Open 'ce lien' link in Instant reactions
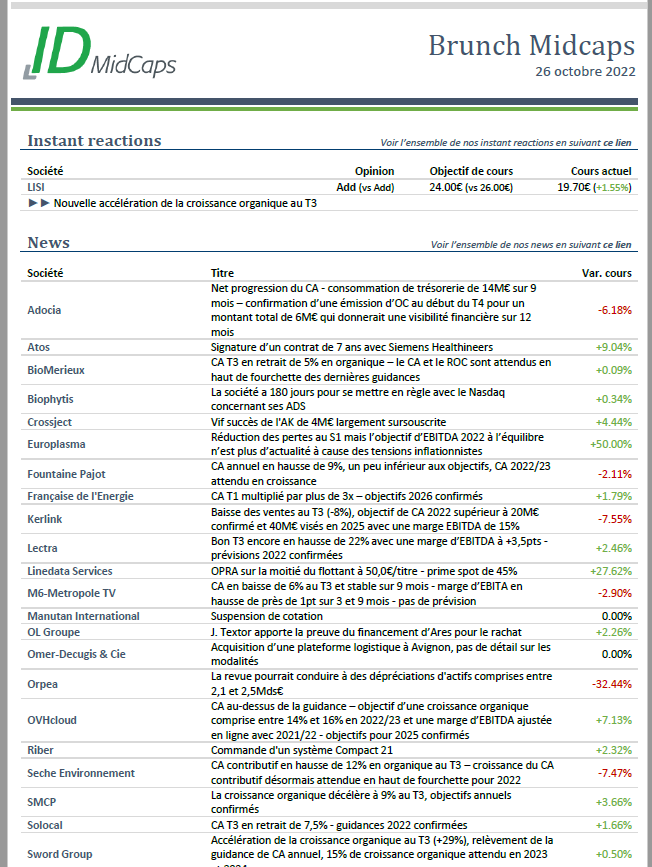 [617, 143]
